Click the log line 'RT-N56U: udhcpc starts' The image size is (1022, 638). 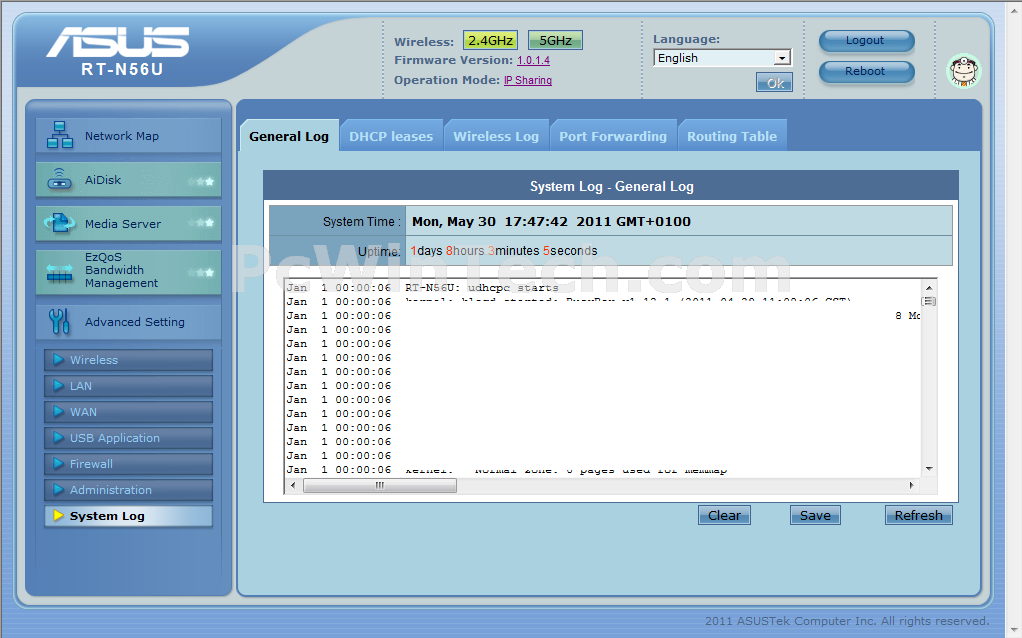(x=482, y=287)
